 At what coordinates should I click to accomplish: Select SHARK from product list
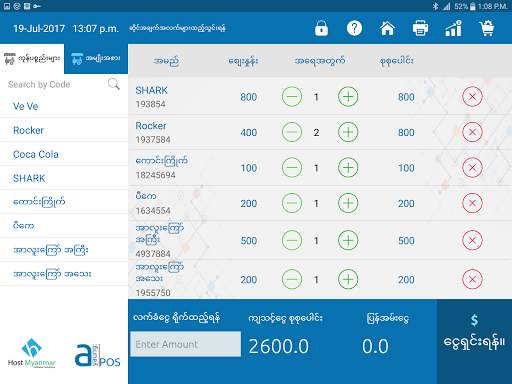coord(64,178)
